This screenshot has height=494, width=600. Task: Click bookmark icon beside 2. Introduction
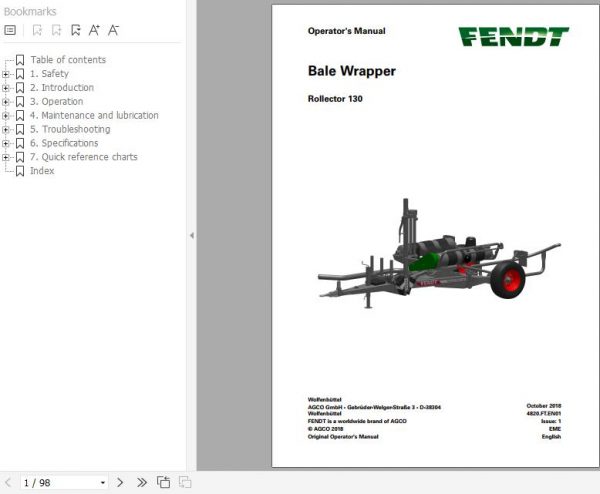coord(20,88)
